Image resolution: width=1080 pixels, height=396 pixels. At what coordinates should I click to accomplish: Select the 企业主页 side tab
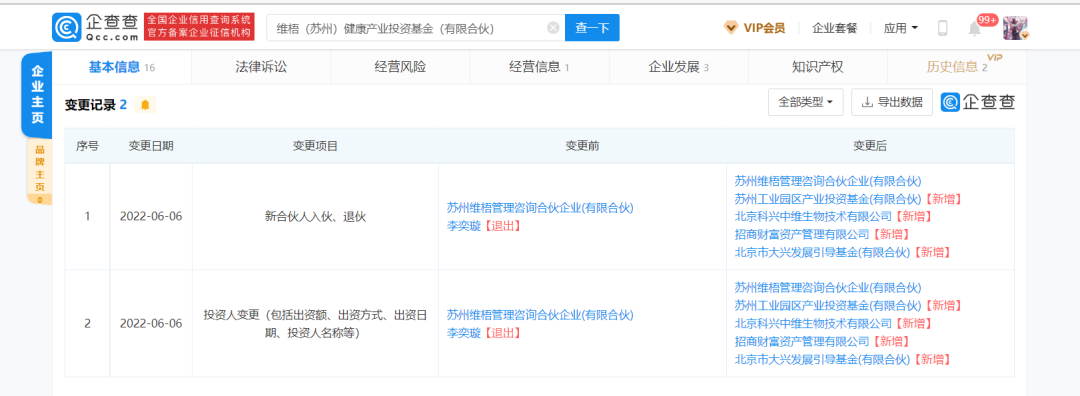pos(37,94)
